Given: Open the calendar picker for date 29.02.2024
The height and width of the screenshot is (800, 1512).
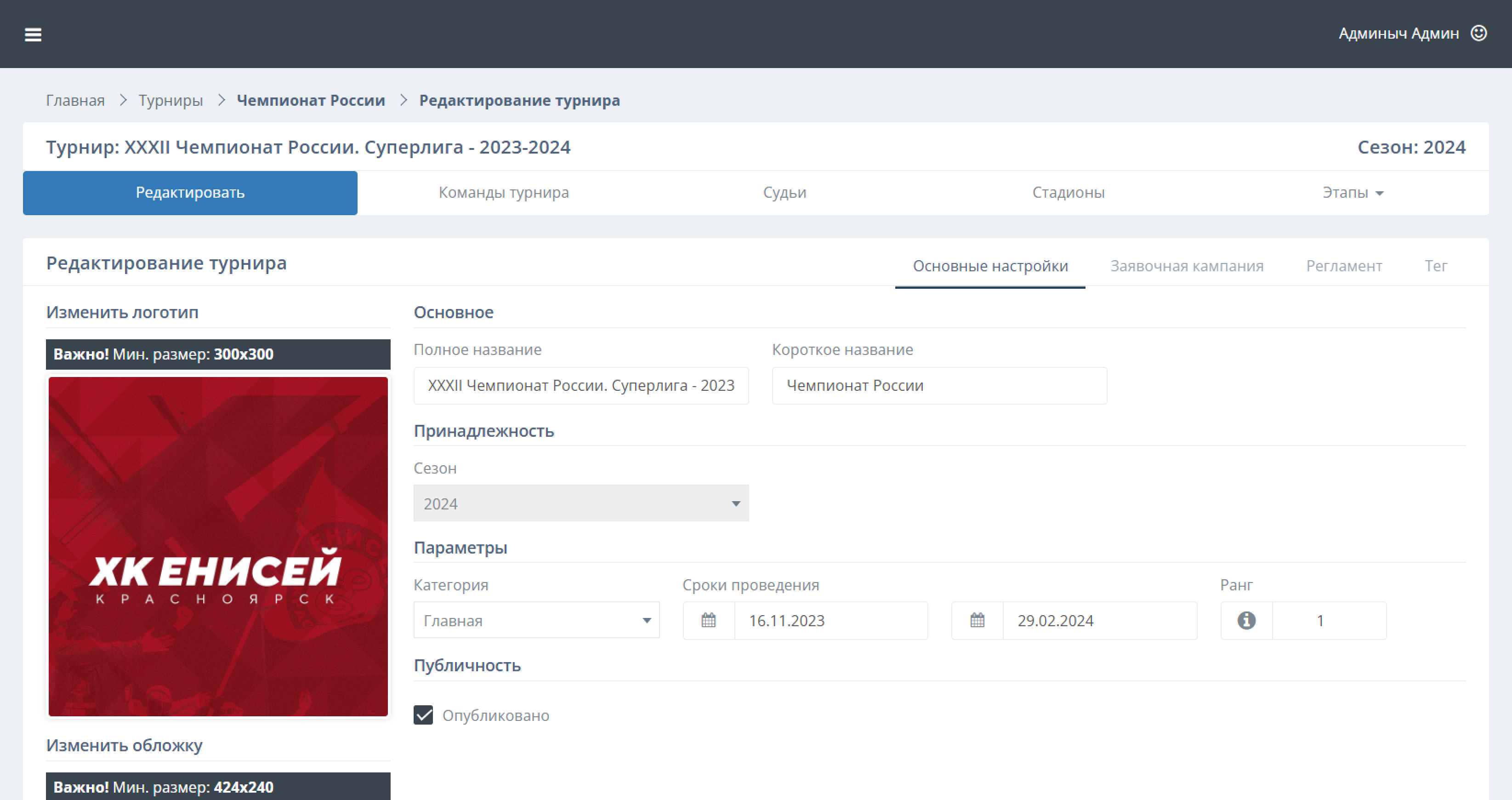Looking at the screenshot, I should point(976,620).
